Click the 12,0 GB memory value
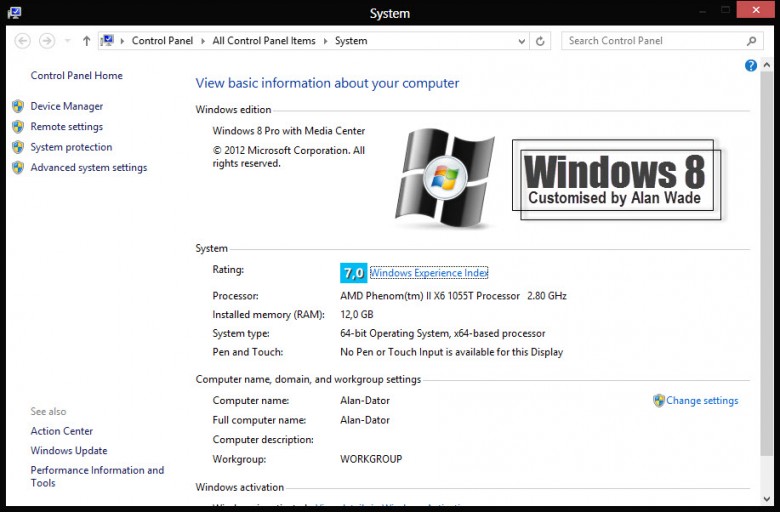Viewport: 780px width, 512px height. pos(357,315)
